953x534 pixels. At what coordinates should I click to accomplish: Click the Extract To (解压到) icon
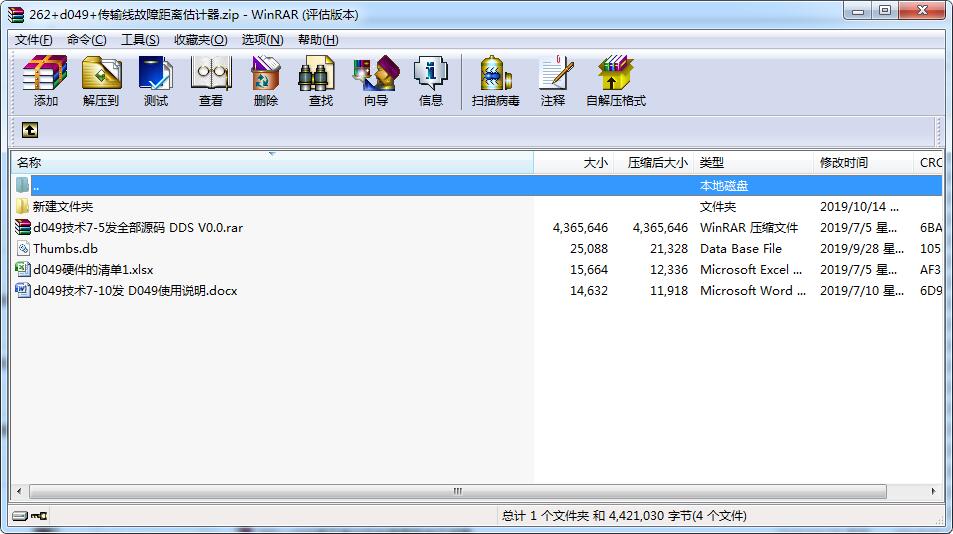pos(101,81)
